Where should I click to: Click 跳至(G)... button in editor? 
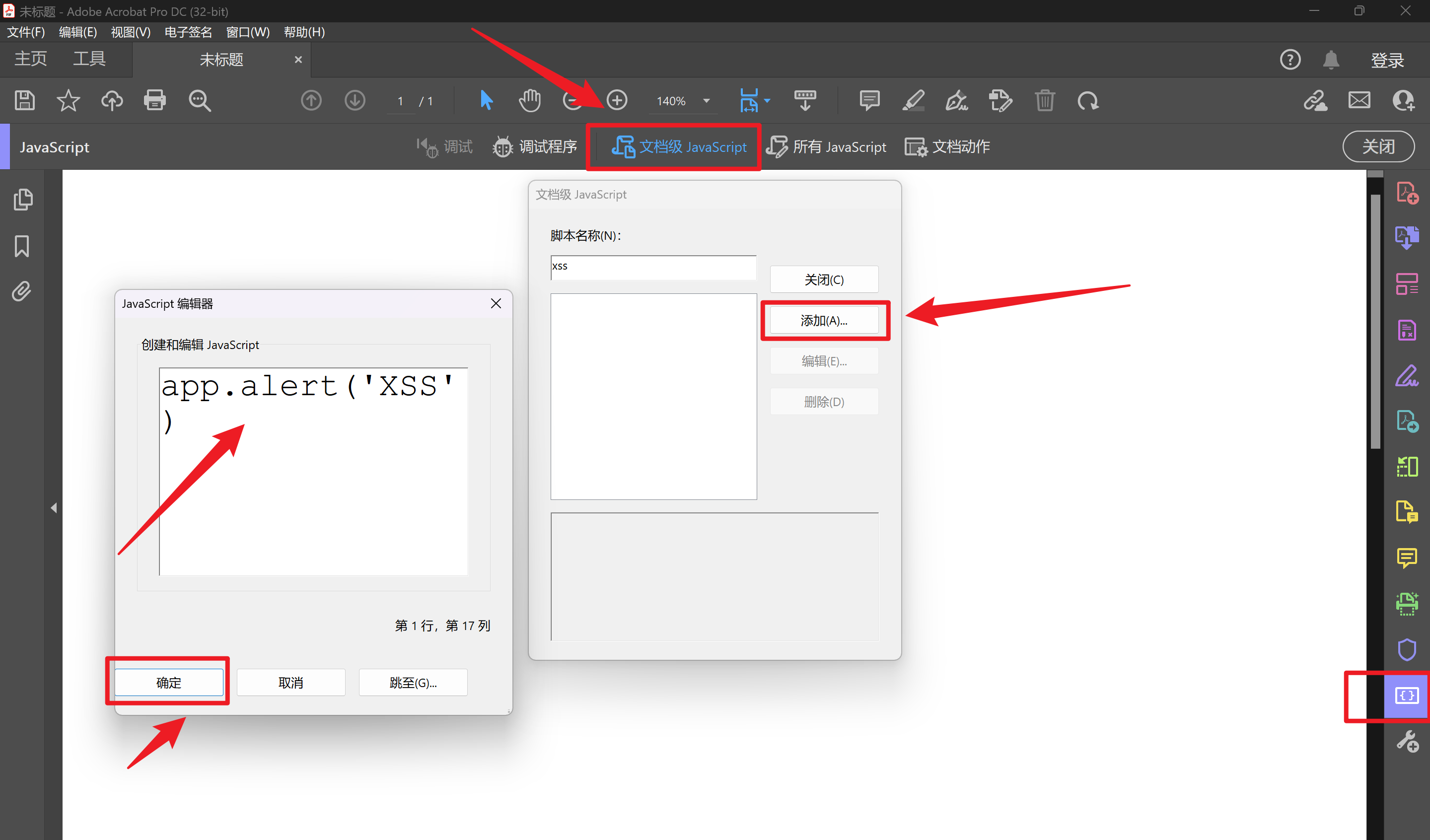point(413,682)
